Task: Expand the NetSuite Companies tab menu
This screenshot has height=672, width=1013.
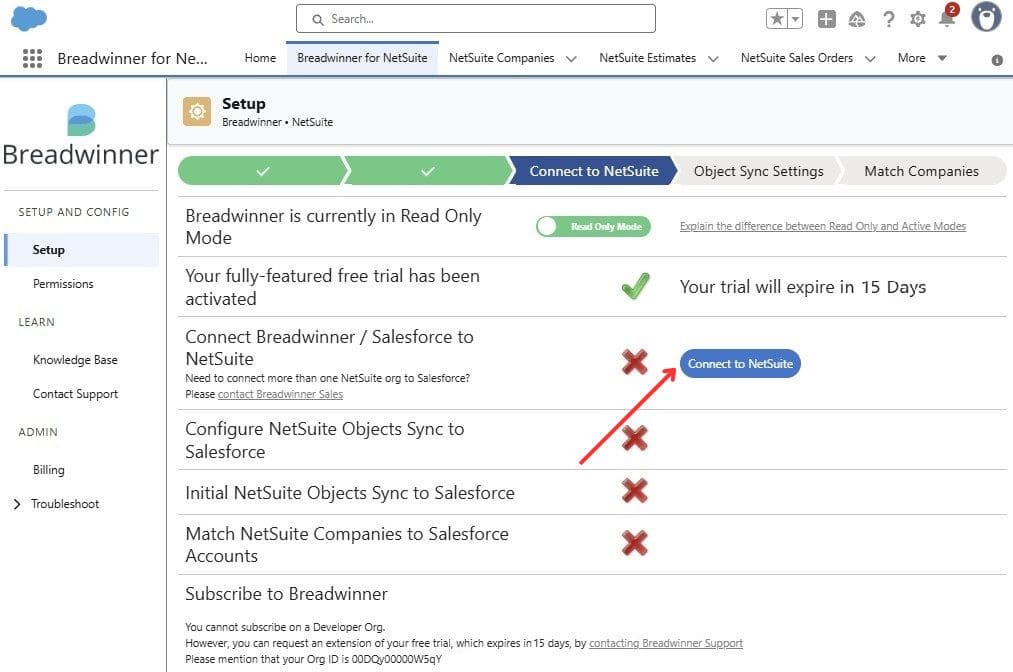Action: coord(571,59)
